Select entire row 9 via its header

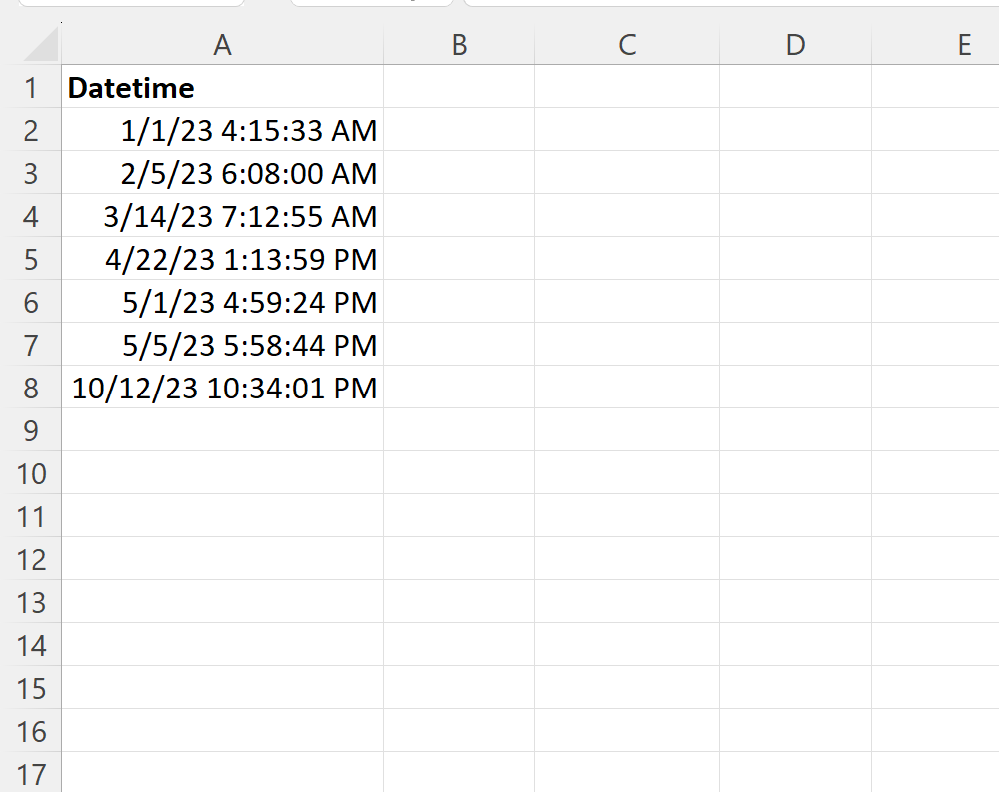click(30, 431)
